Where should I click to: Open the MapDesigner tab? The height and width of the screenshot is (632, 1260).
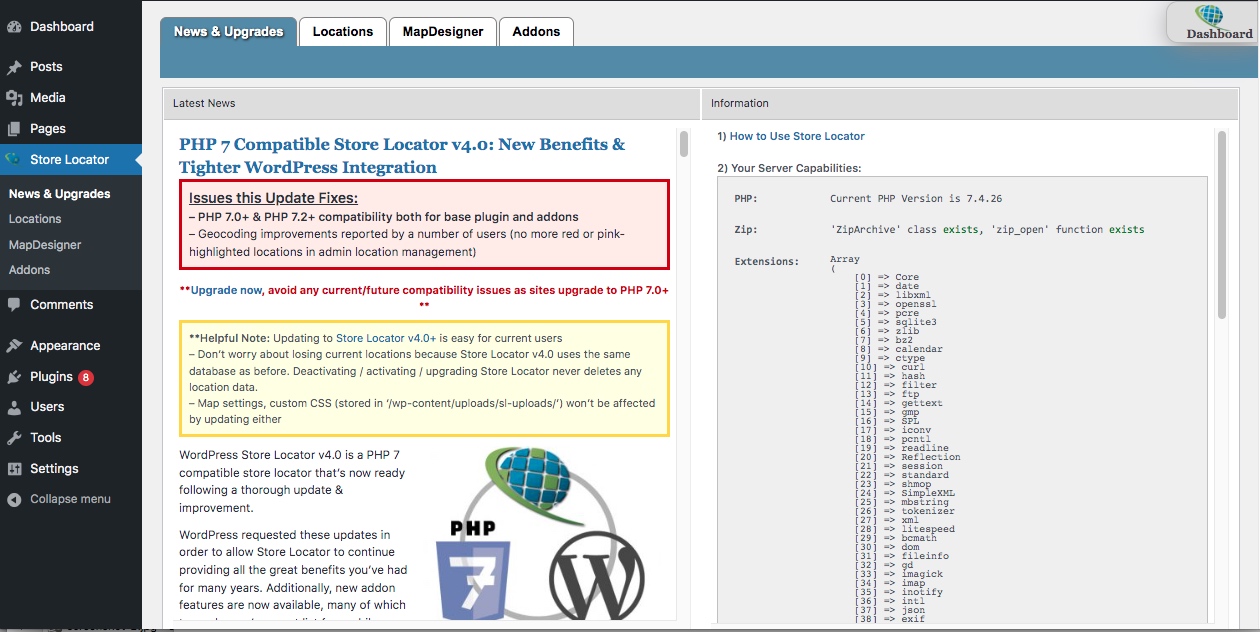(443, 32)
